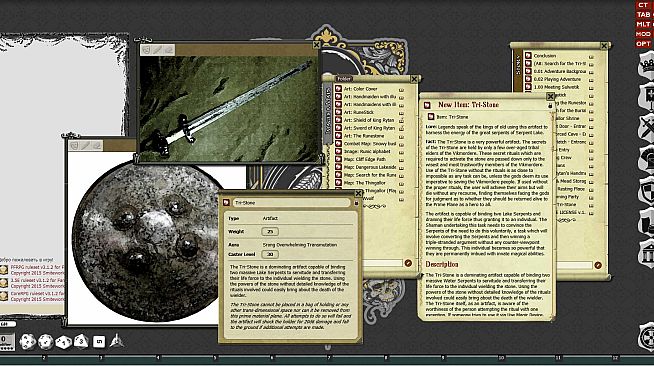Open Art: The Runestone image entry

click(364, 136)
